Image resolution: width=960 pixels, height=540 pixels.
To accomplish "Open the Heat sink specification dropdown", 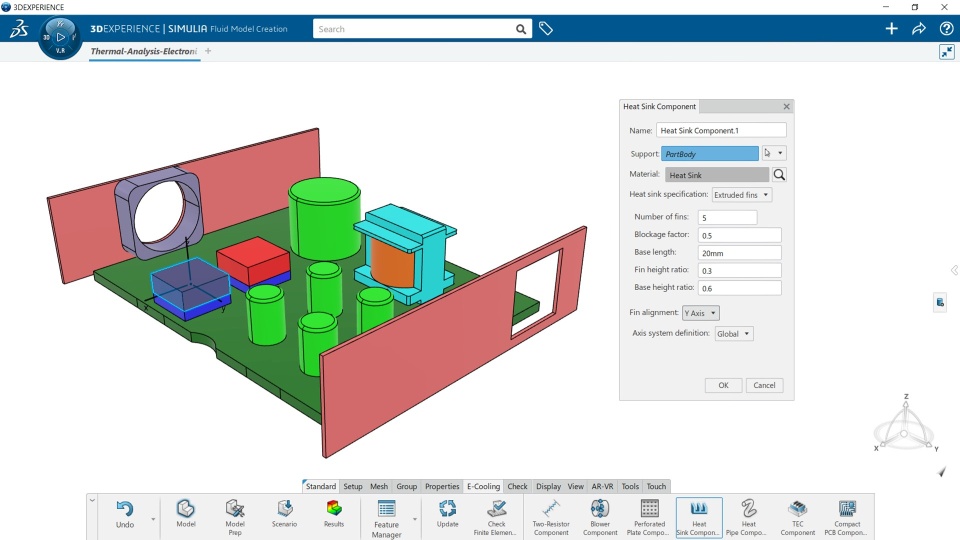I will (x=741, y=195).
